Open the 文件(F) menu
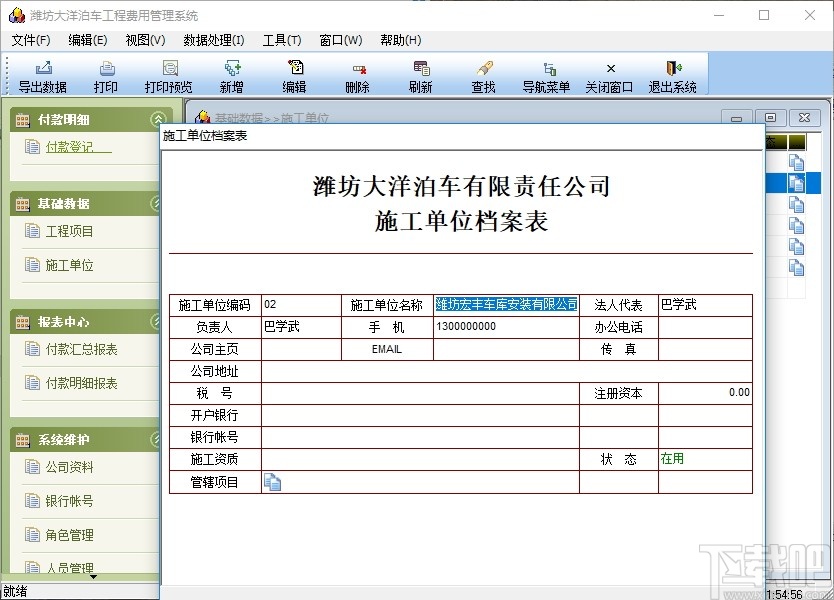 pos(30,40)
